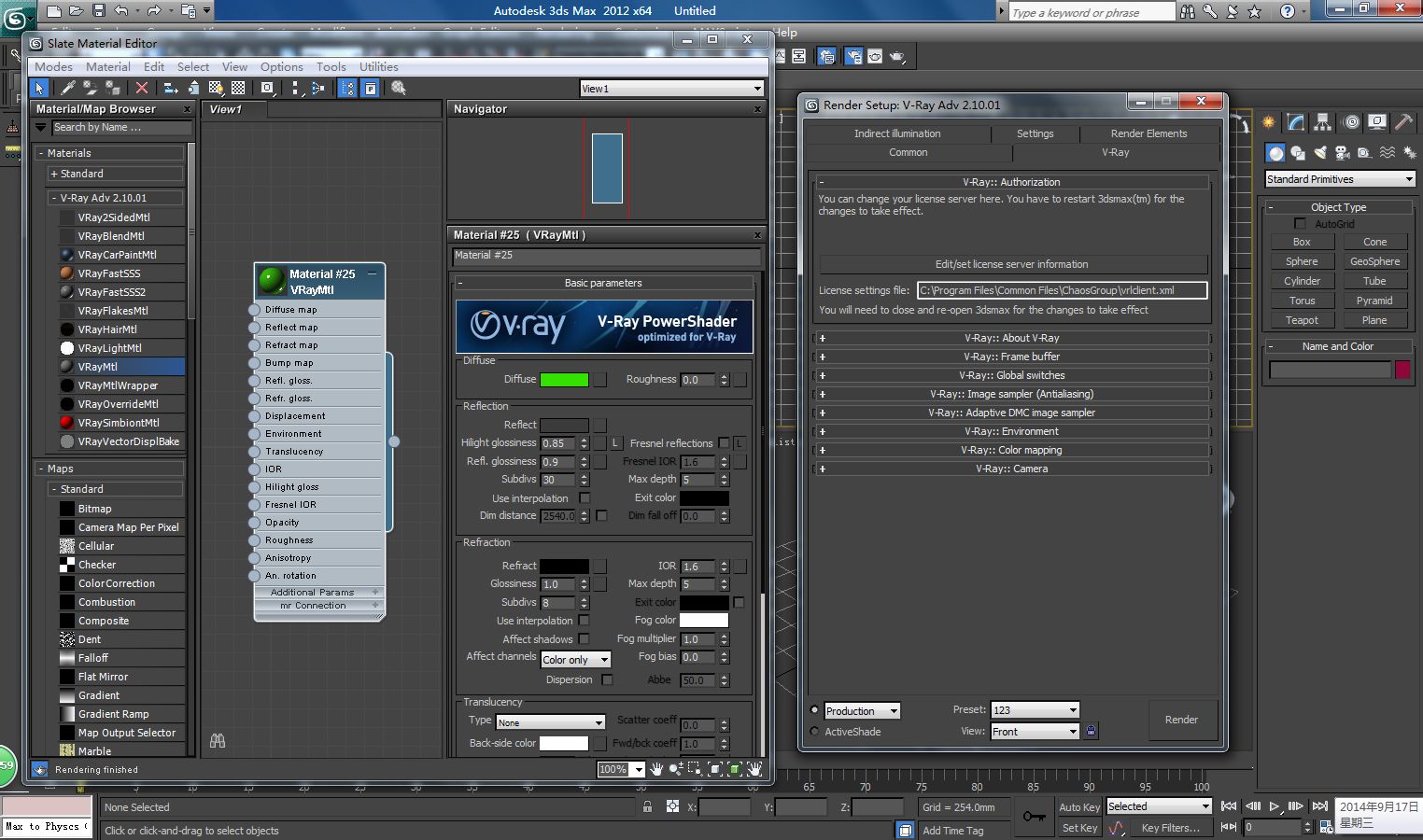
Task: Activate Zoom Region tool in Slate navigation
Action: tap(695, 769)
